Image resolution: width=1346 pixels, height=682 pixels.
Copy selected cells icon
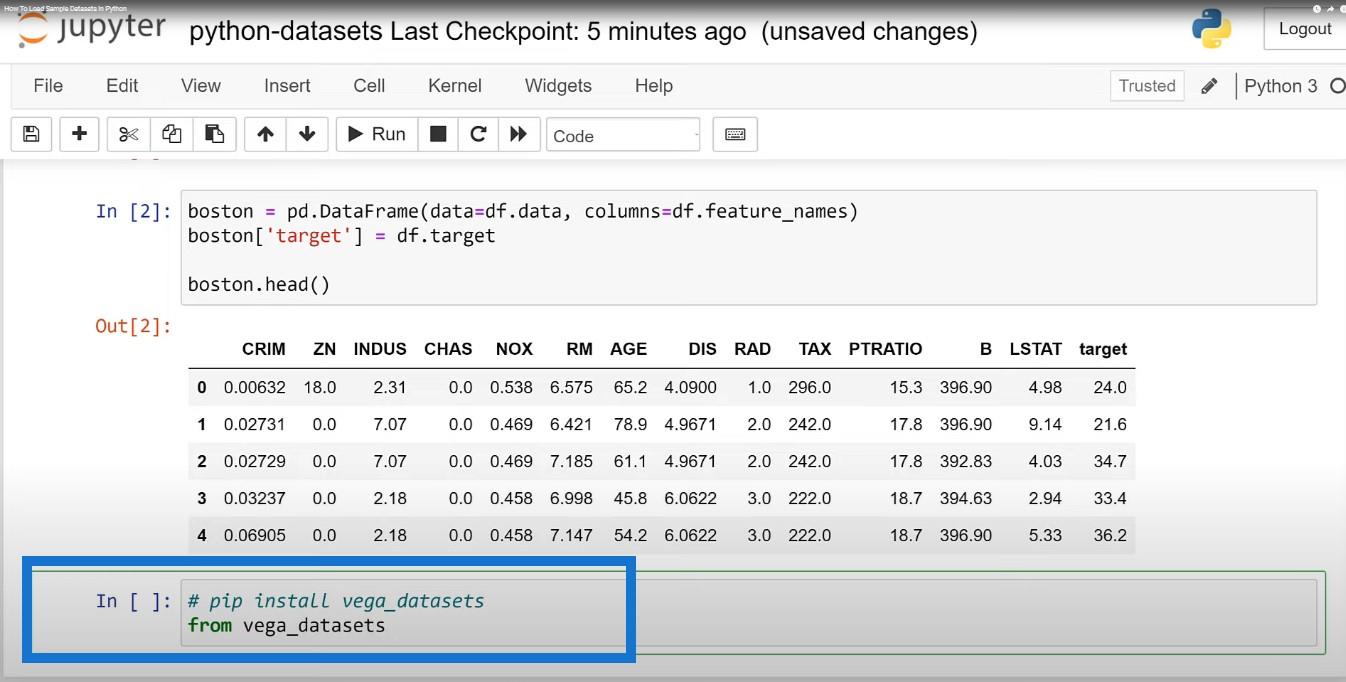[x=172, y=134]
